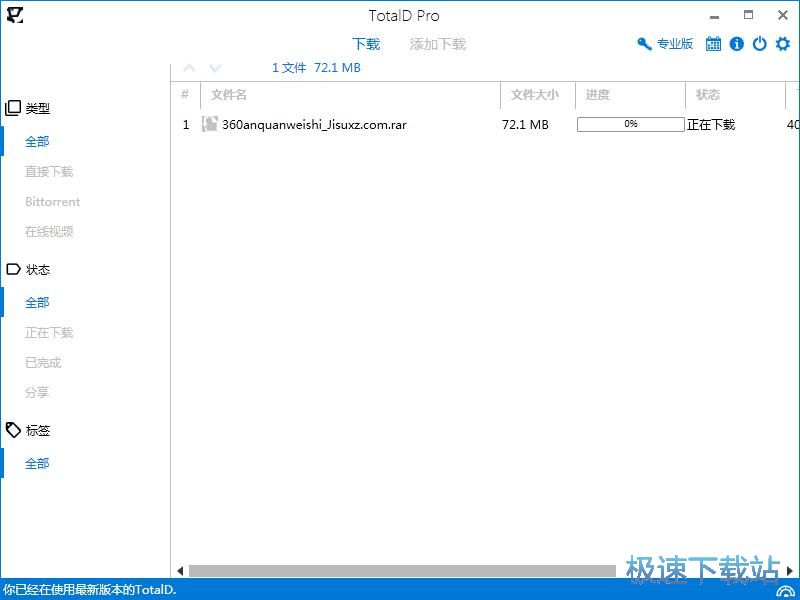This screenshot has width=800, height=600.
Task: Open the 分享 filter
Action: tap(37, 392)
